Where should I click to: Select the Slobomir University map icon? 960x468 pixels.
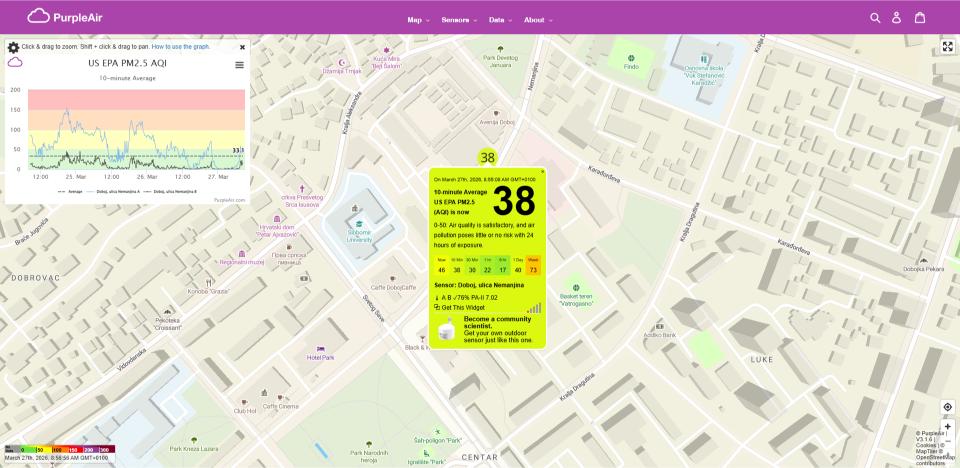[x=360, y=224]
